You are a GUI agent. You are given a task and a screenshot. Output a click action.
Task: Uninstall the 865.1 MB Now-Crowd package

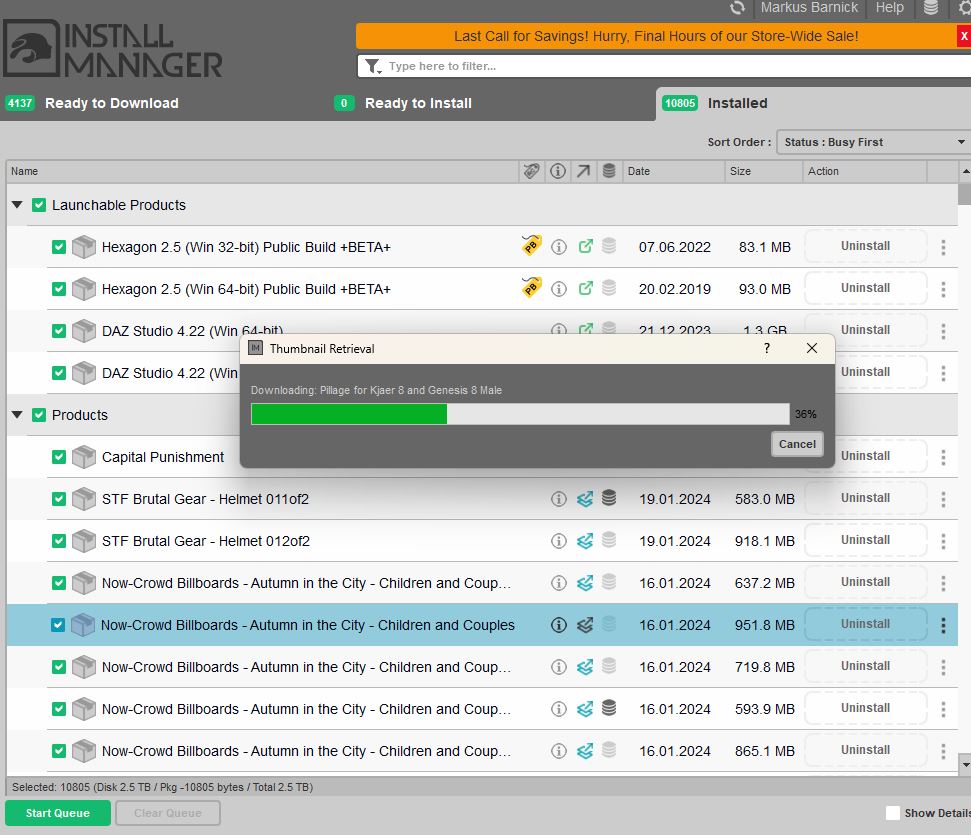coord(865,750)
